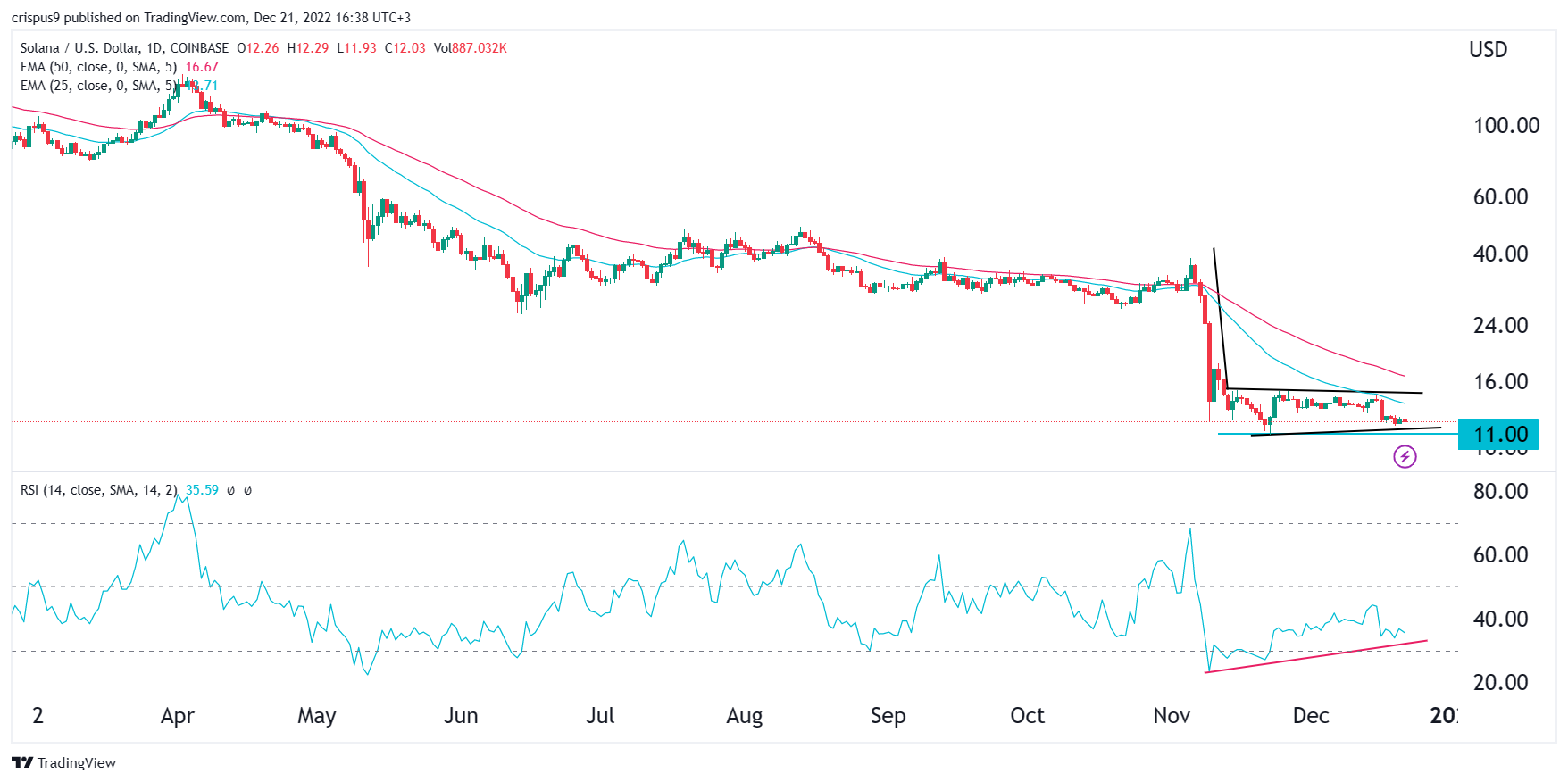Click the Nov label on time axis
Viewport: 1568px width, 782px height.
pyautogui.click(x=1172, y=716)
